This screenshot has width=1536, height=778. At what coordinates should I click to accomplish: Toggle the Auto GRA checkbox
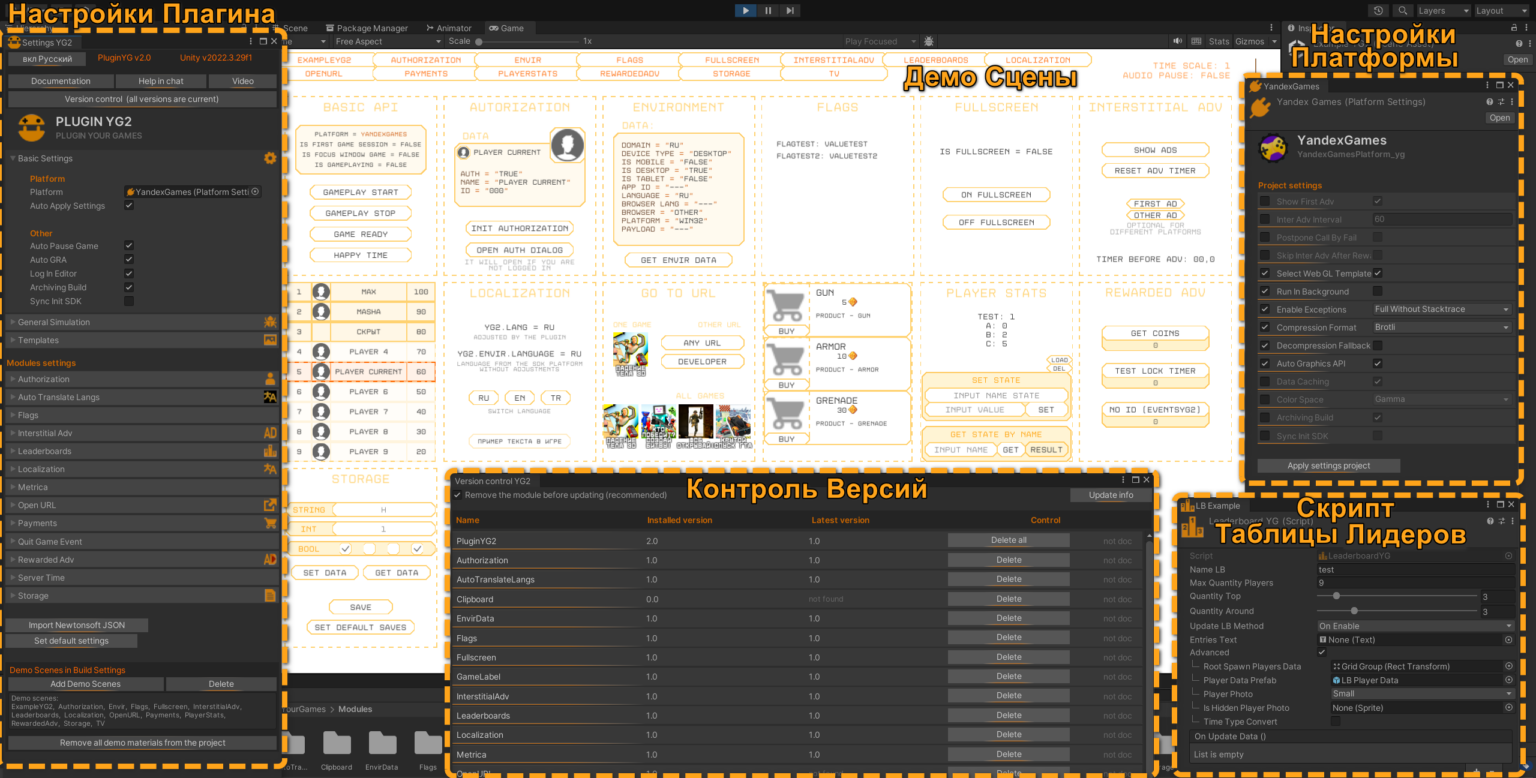(129, 260)
